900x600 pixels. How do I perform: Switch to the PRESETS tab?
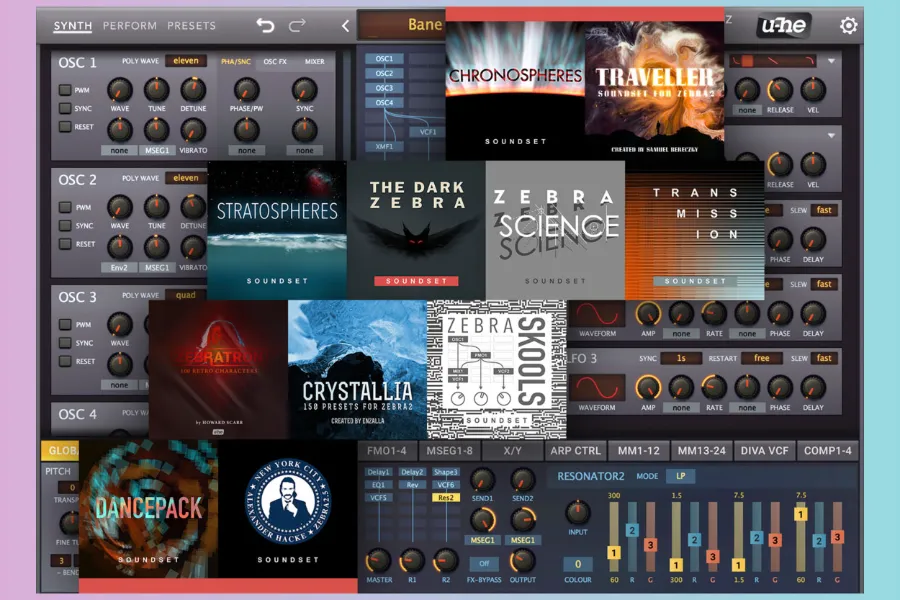point(191,25)
